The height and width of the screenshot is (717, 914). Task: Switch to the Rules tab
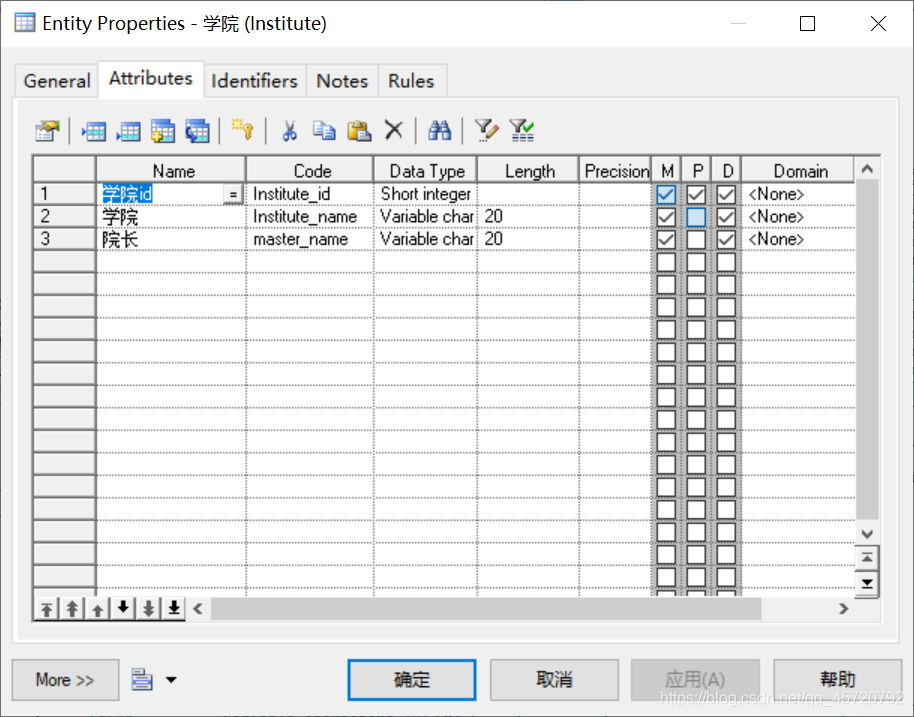[412, 80]
